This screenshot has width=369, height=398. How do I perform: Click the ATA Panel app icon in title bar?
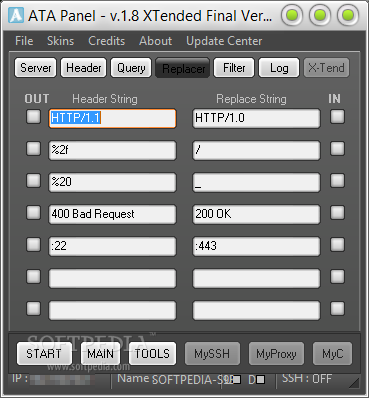[x=16, y=15]
